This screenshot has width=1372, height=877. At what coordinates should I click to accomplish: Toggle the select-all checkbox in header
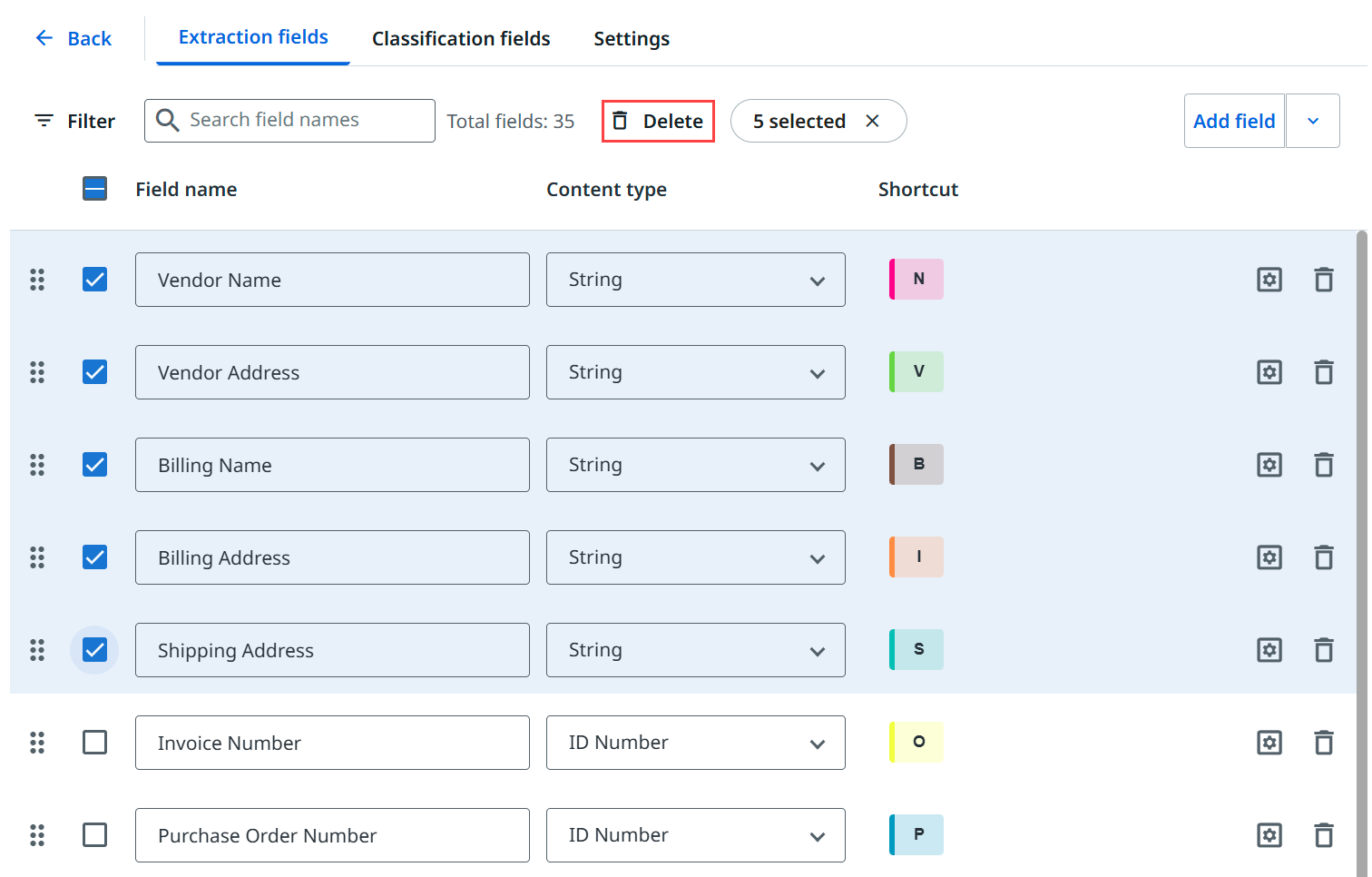[95, 189]
